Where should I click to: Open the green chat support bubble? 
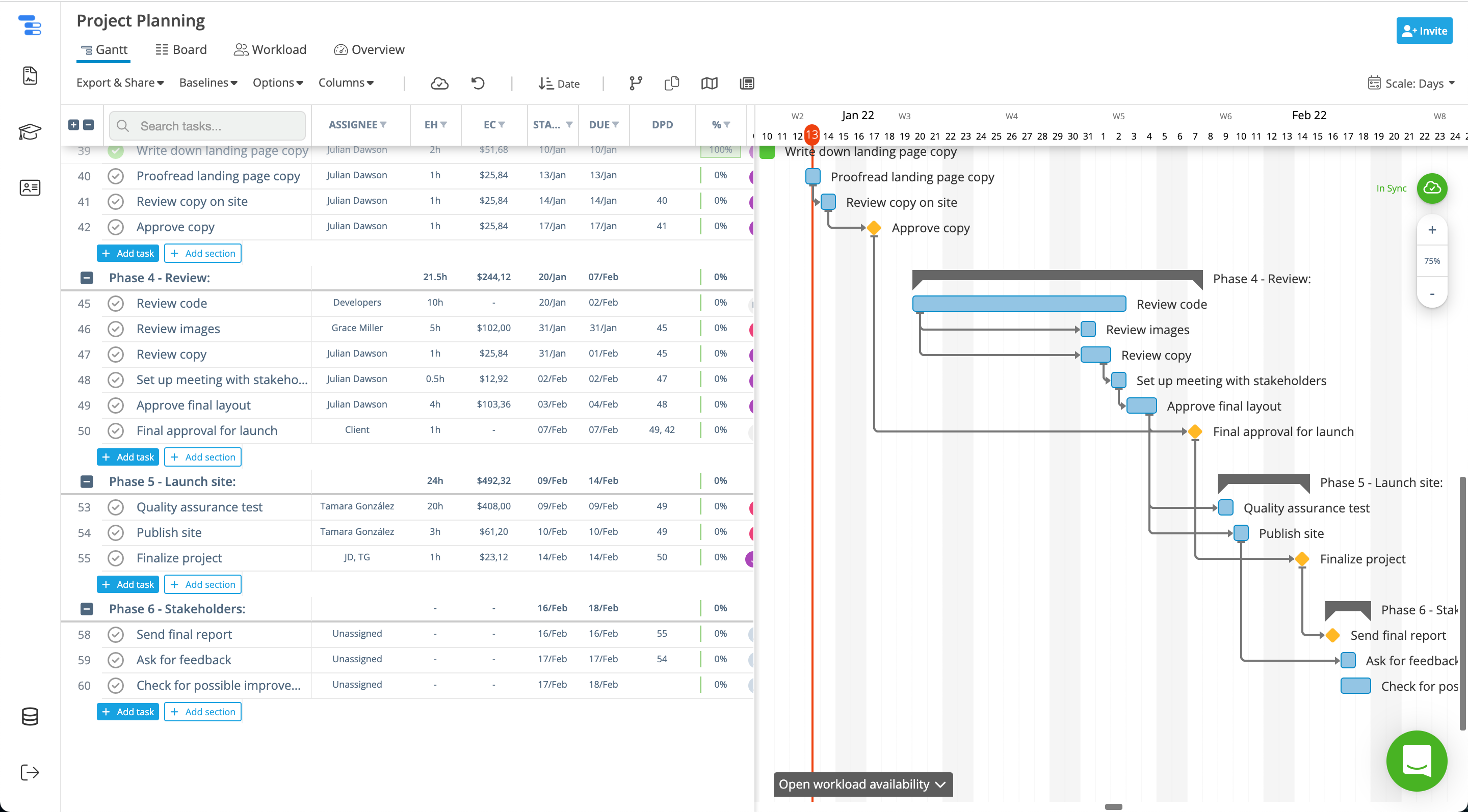tap(1416, 761)
